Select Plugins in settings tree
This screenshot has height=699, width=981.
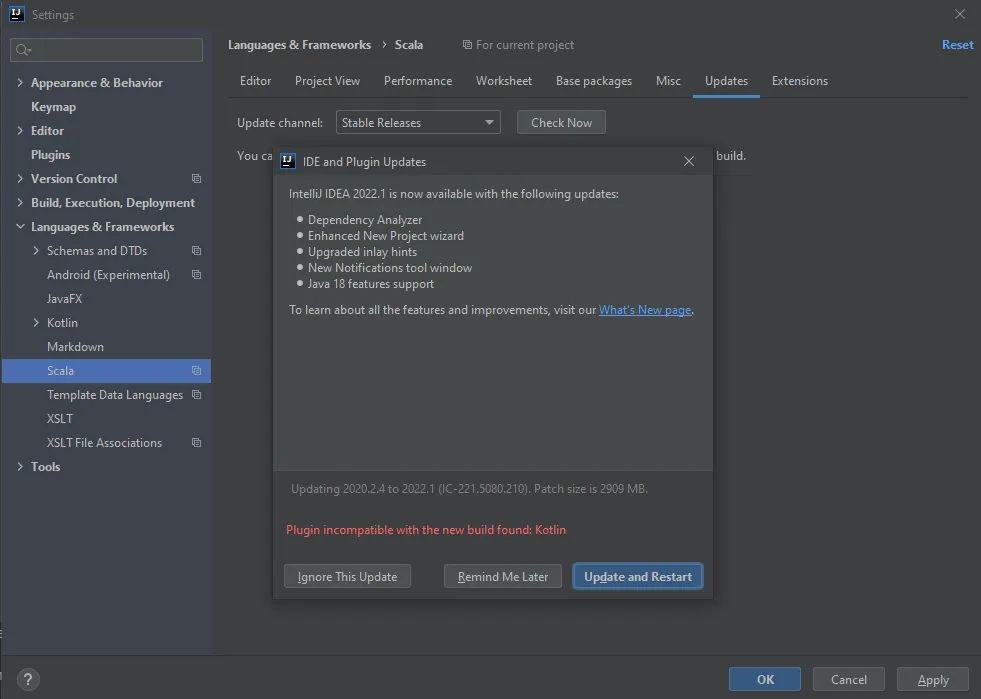[51, 155]
